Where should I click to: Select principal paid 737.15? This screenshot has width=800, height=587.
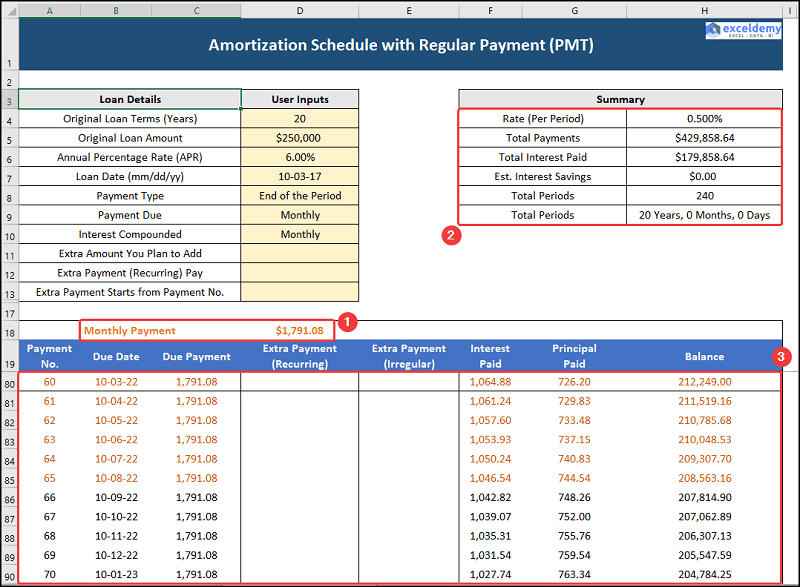click(x=574, y=440)
